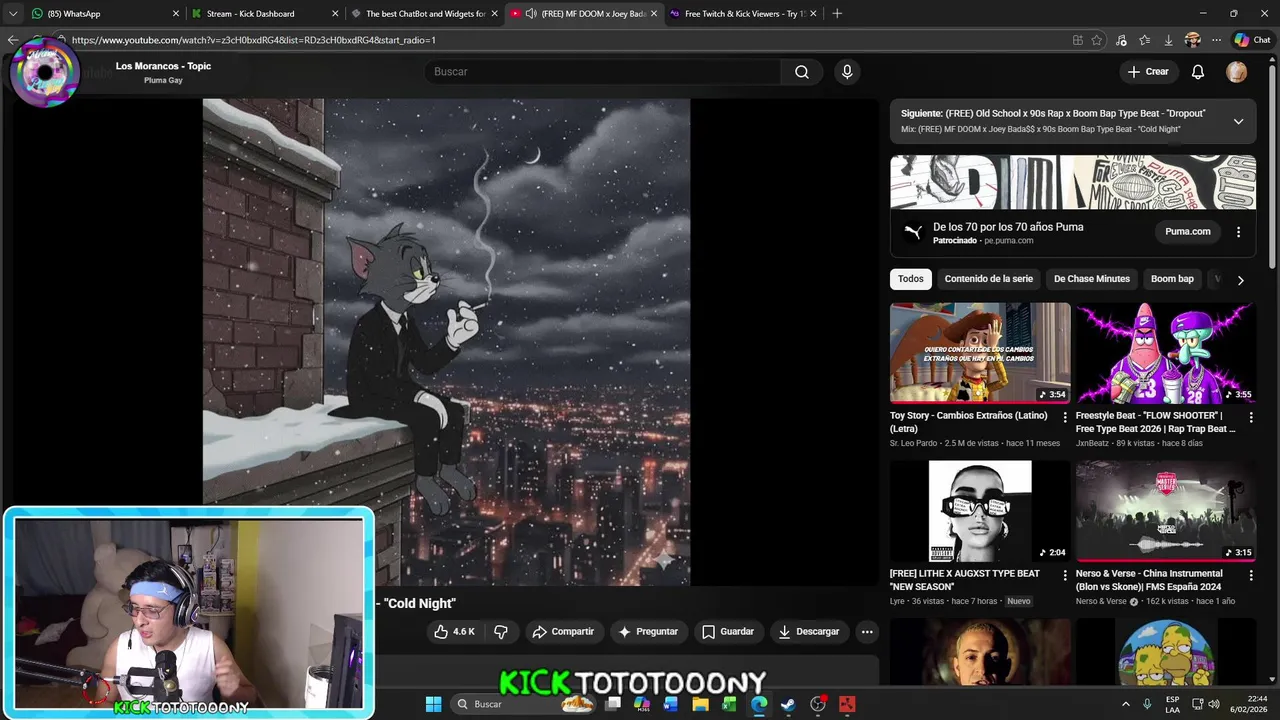The image size is (1280, 720).
Task: Click the Puma banner ad image
Action: click(x=1073, y=182)
